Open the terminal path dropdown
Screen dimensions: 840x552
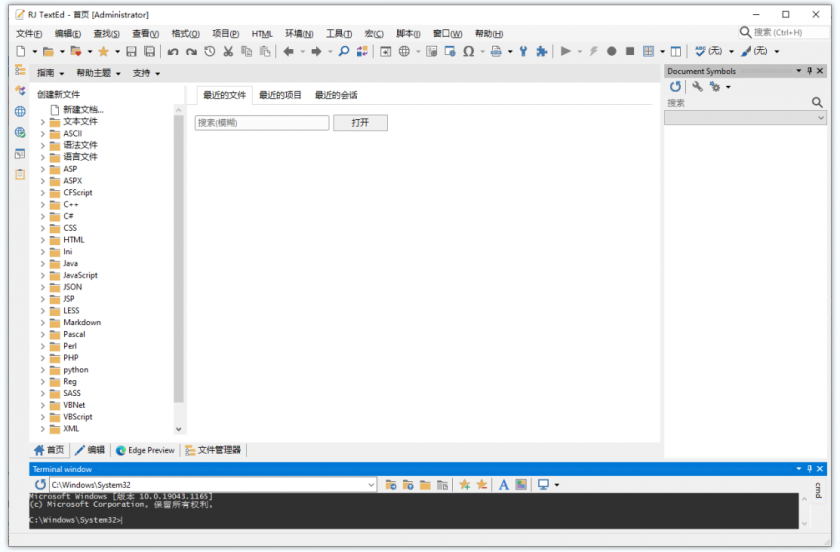pyautogui.click(x=371, y=484)
